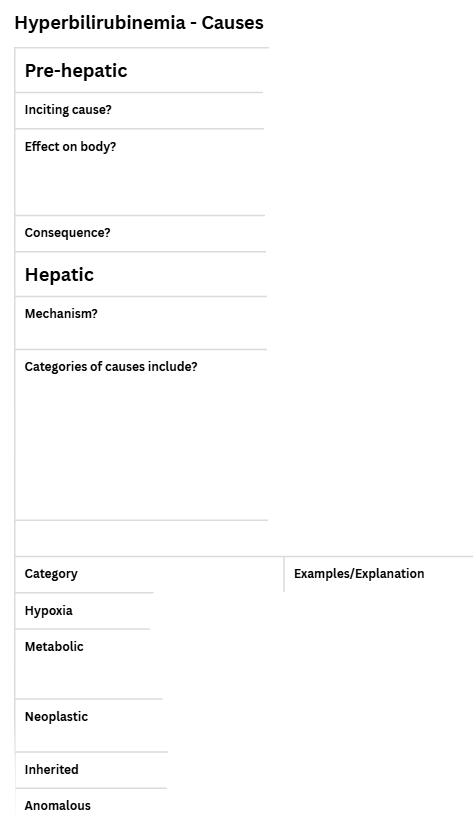Click blank answer area beside Metabolic
The image size is (476, 821).
click(317, 664)
